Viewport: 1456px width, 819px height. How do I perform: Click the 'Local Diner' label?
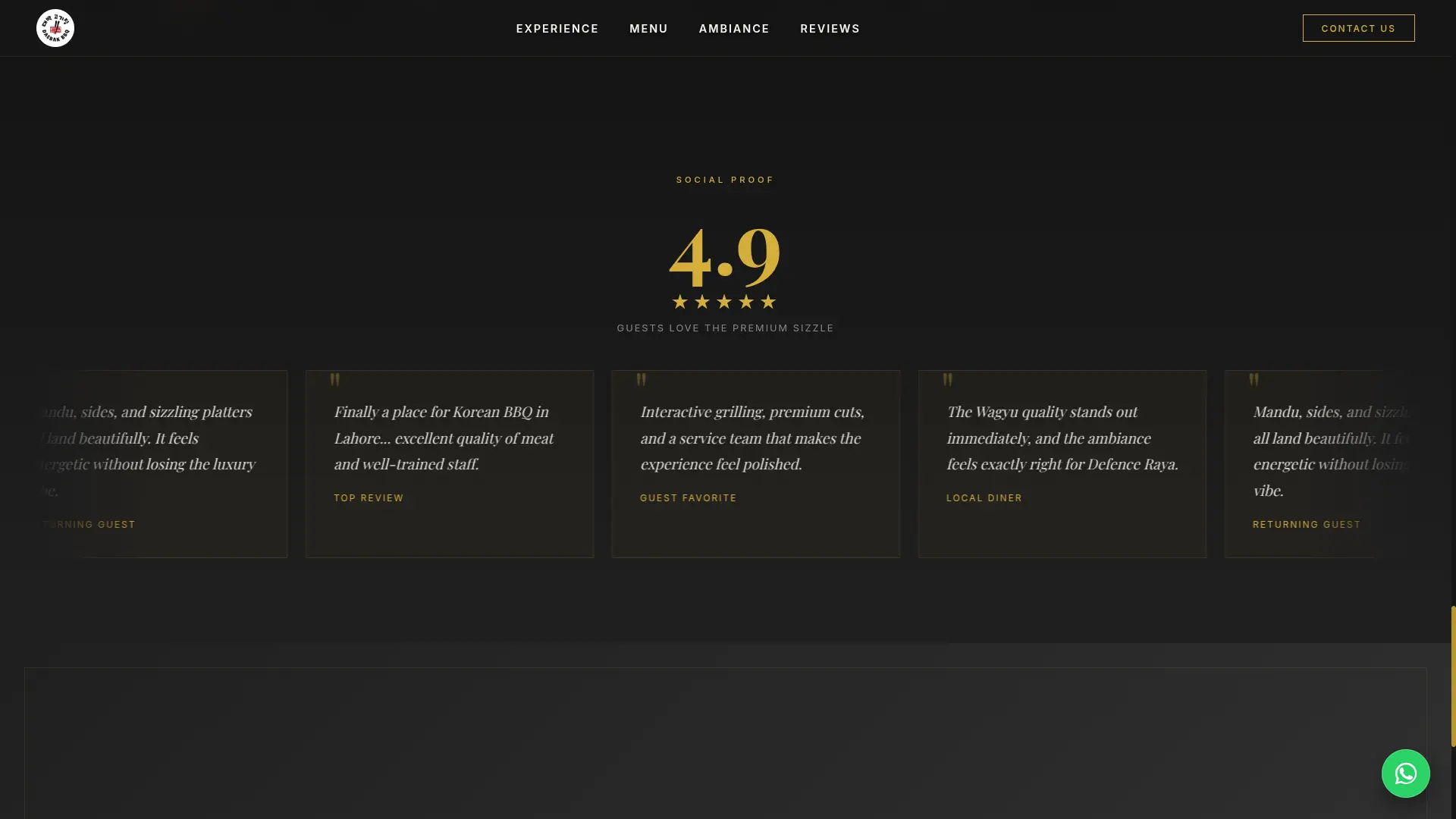pos(984,498)
